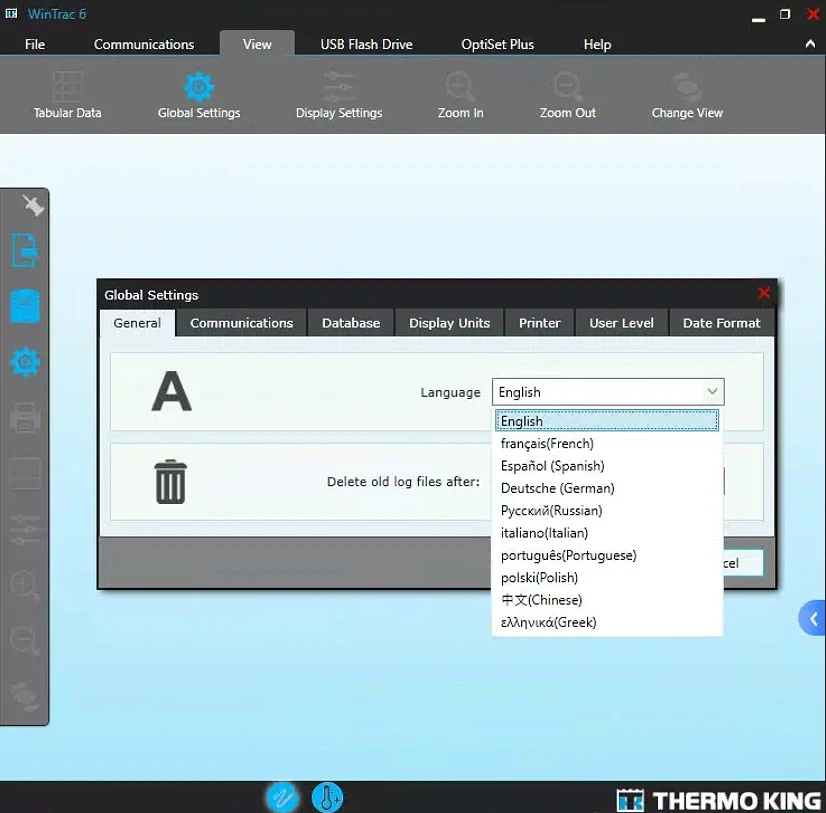Open the Help menu
Viewport: 826px width, 813px height.
pos(597,44)
